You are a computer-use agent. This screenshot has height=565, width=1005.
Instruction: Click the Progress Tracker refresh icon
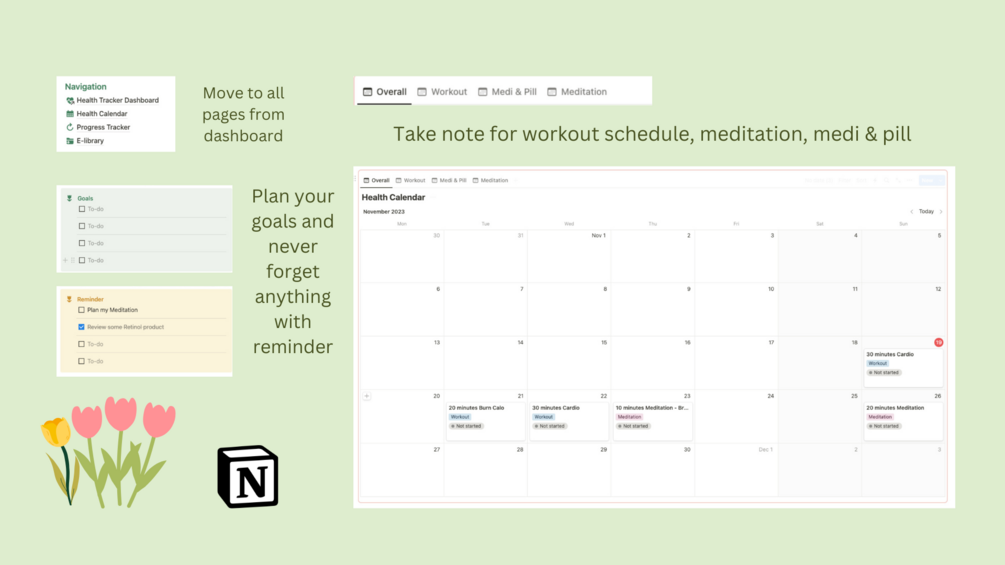70,127
